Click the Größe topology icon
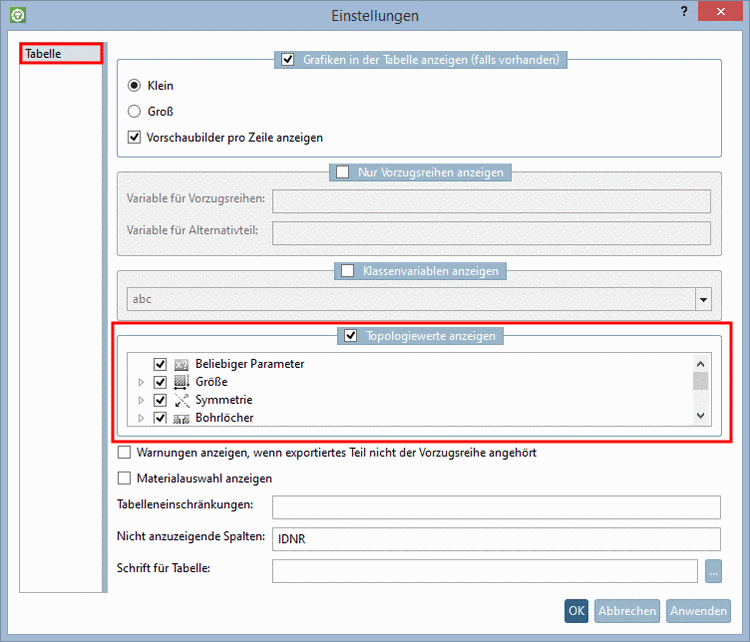The height and width of the screenshot is (642, 750). click(181, 382)
